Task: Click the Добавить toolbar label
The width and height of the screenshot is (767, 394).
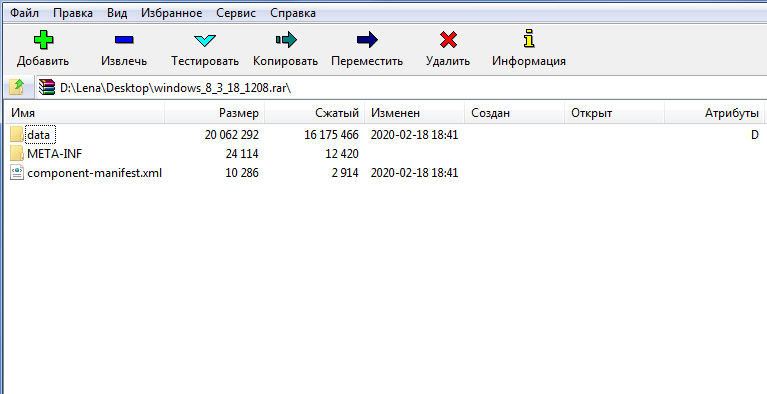Action: 43,61
